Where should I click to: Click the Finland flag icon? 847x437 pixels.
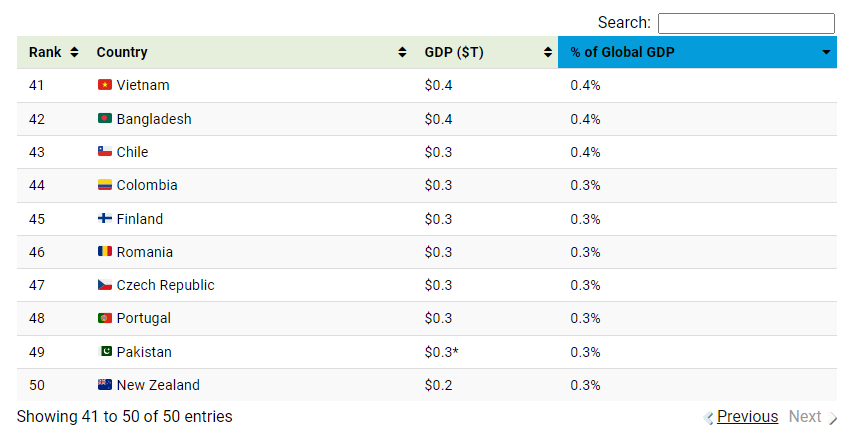coord(104,219)
